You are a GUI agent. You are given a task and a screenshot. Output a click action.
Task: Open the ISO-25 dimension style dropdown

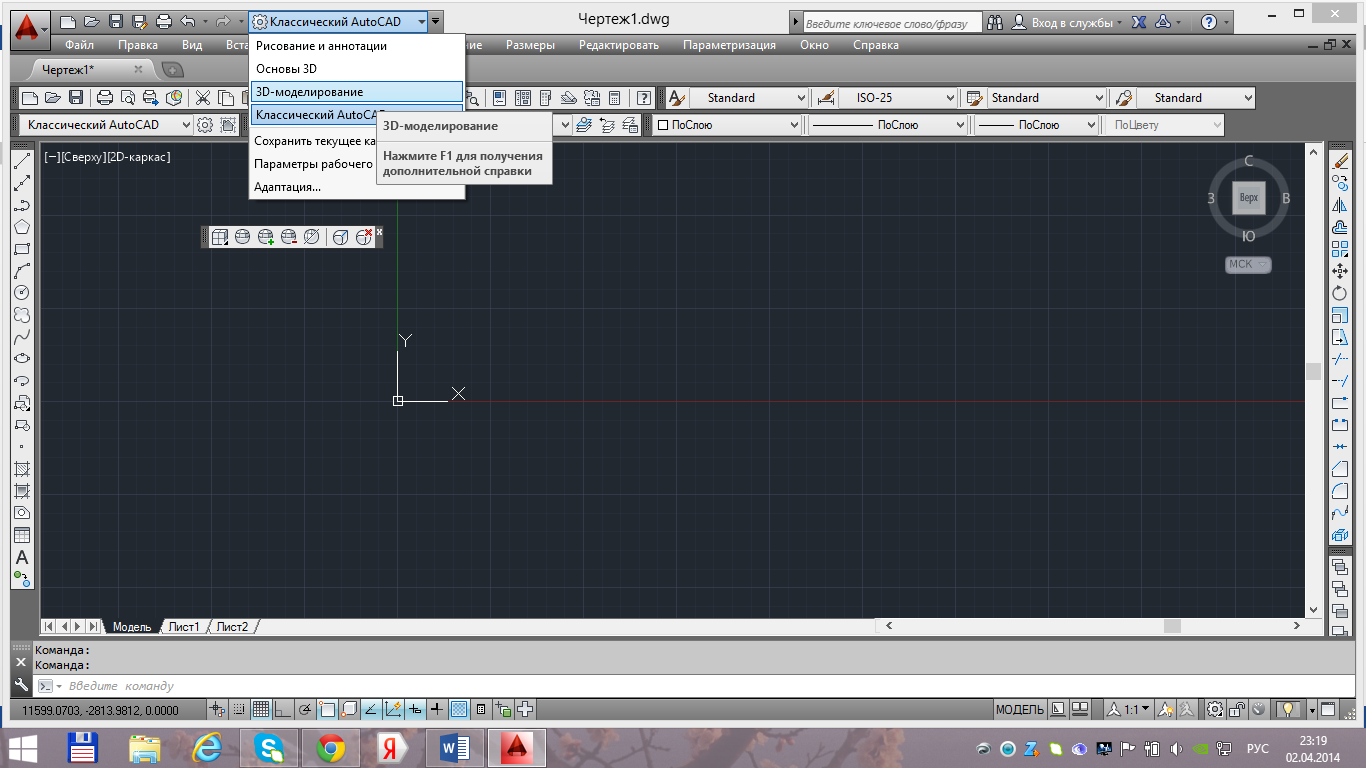898,98
